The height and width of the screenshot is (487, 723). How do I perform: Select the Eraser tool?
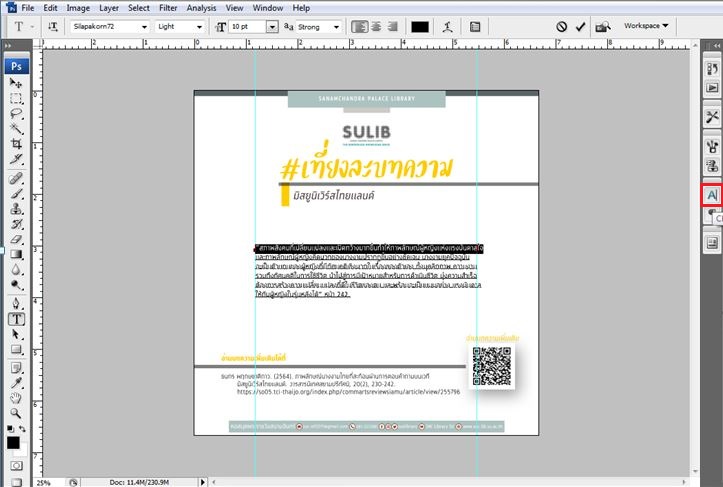click(16, 239)
